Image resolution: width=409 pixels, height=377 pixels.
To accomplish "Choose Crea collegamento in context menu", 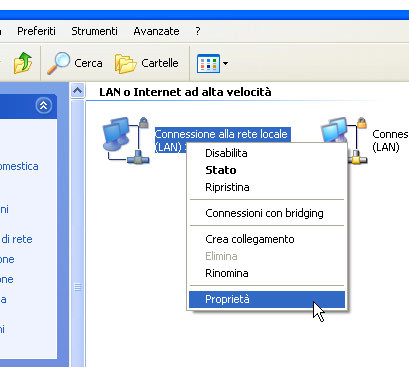I will coord(267,239).
